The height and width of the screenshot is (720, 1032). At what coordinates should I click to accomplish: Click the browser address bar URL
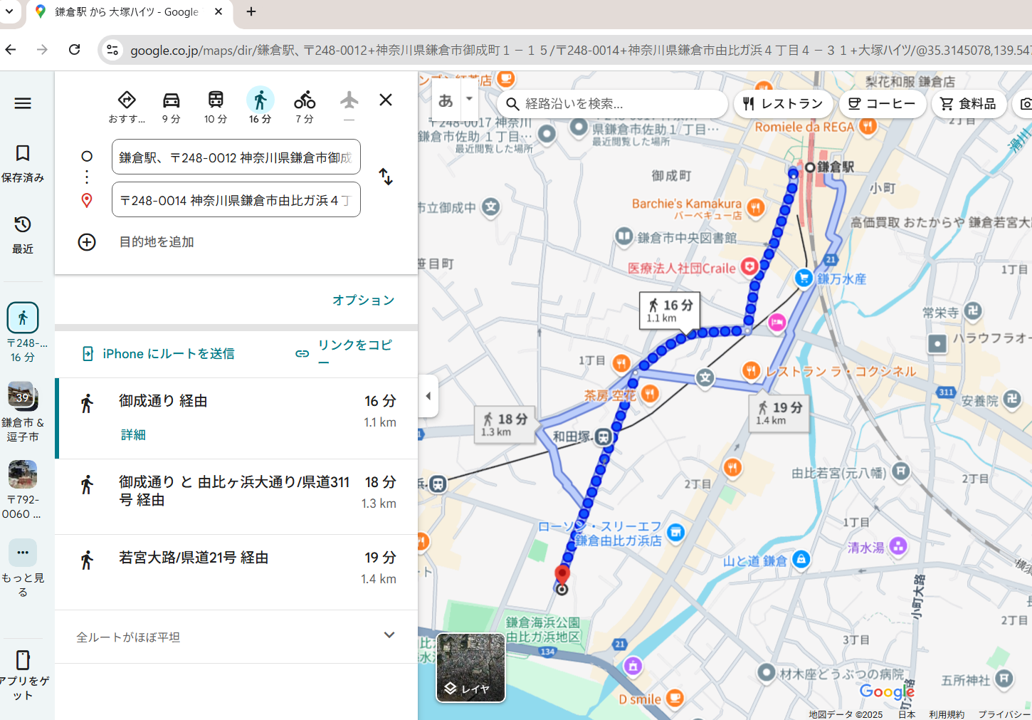tap(579, 50)
